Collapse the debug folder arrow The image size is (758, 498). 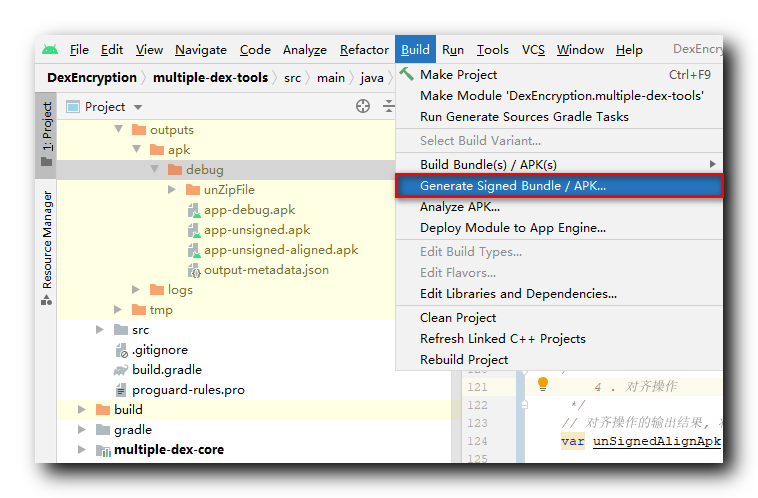pyautogui.click(x=155, y=169)
